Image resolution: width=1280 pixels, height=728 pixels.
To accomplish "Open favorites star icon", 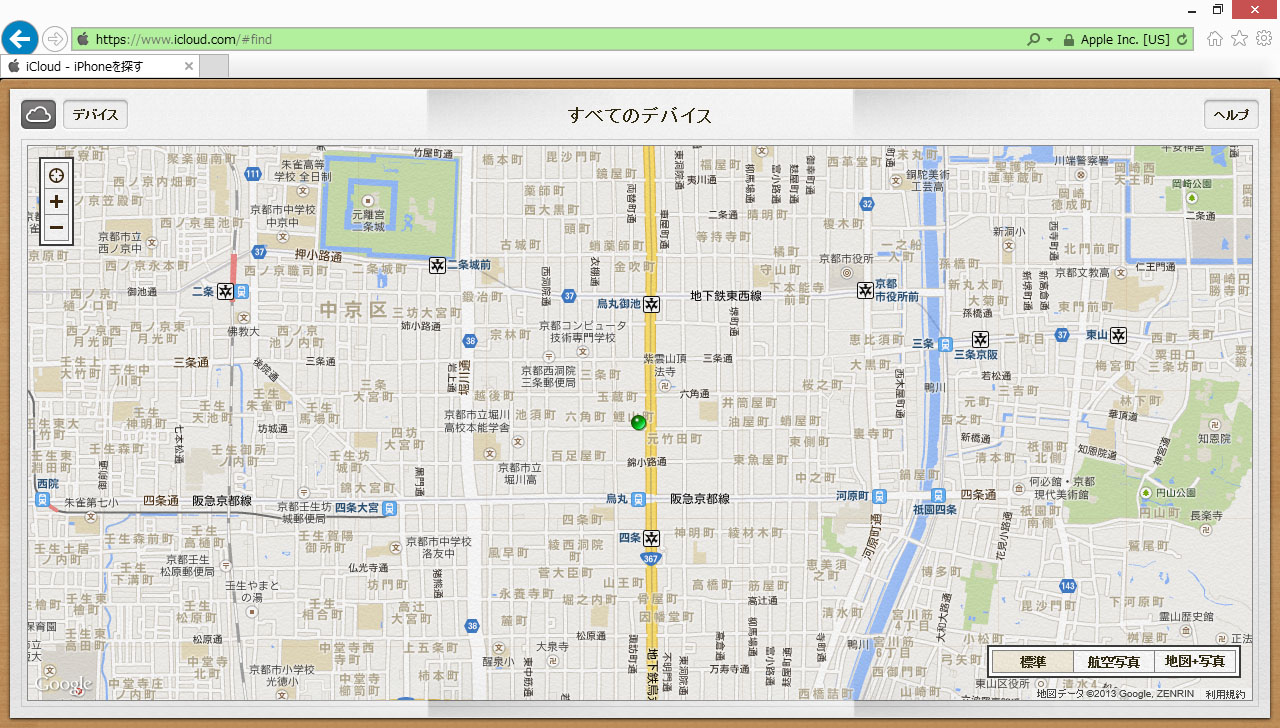I will coord(1239,39).
